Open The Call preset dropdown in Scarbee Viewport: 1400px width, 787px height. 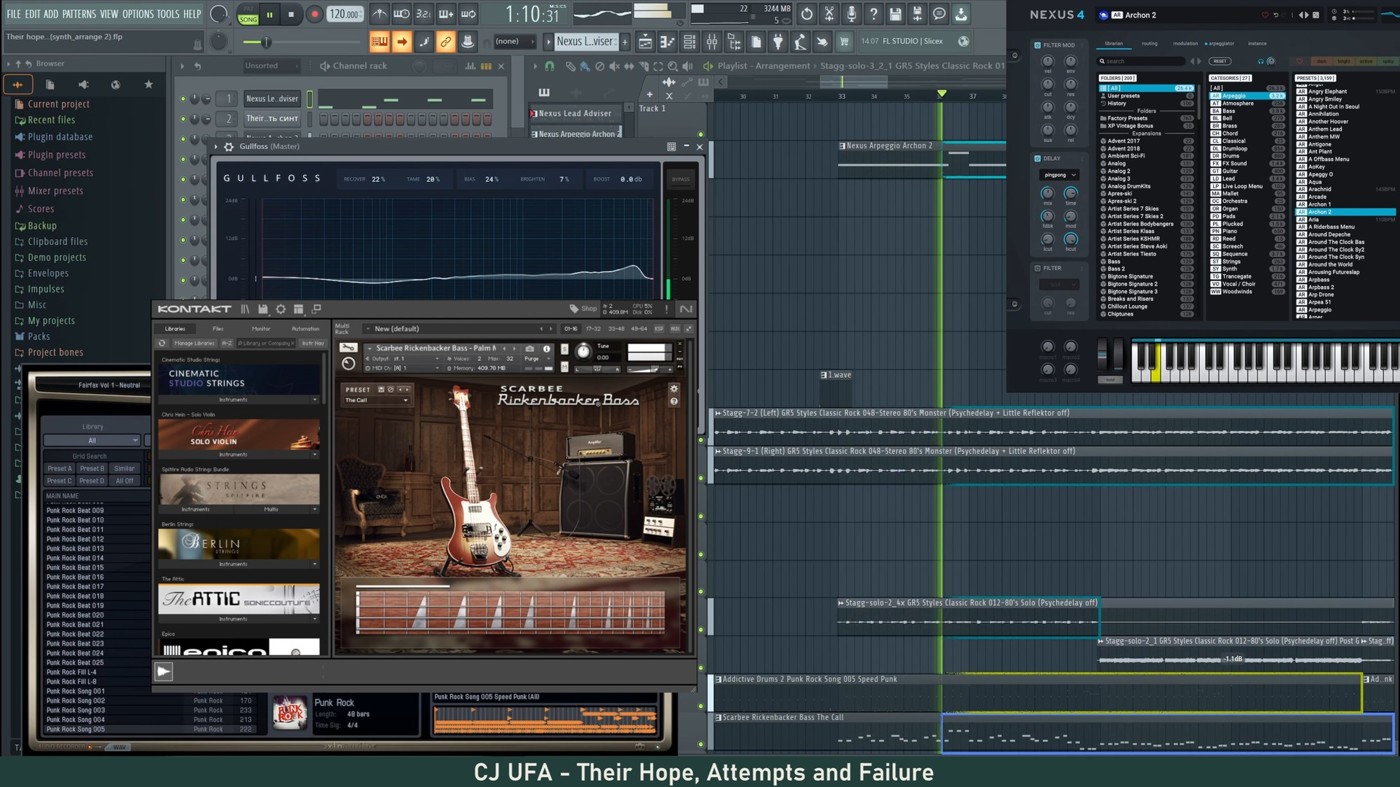[376, 400]
